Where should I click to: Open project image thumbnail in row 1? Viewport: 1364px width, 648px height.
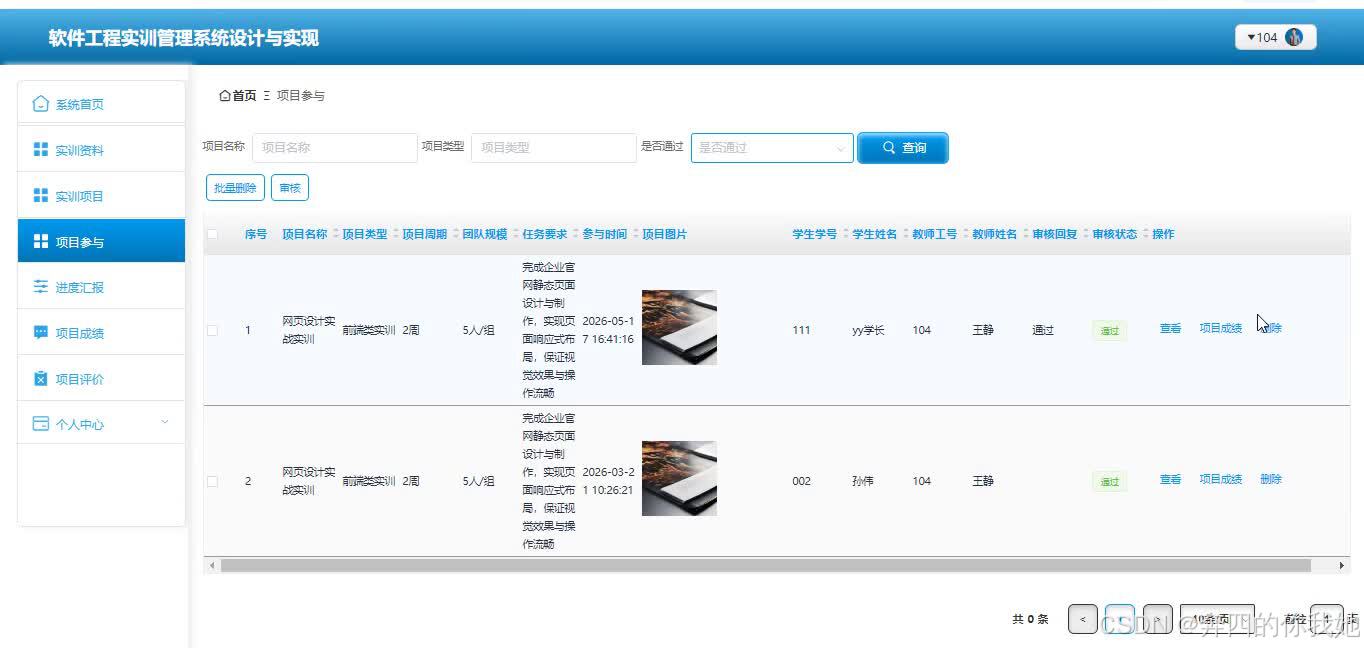[679, 327]
